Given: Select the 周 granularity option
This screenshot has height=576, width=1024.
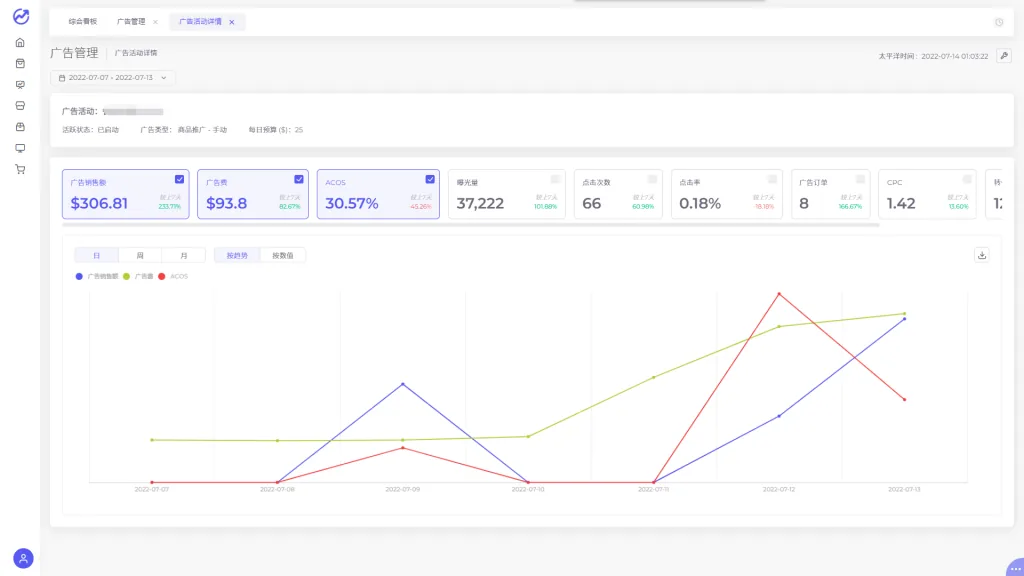Looking at the screenshot, I should tap(140, 255).
